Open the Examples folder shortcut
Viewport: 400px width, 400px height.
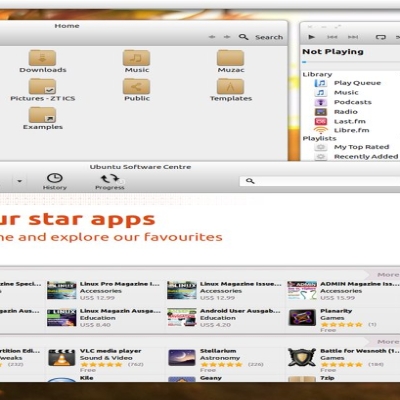tap(43, 118)
